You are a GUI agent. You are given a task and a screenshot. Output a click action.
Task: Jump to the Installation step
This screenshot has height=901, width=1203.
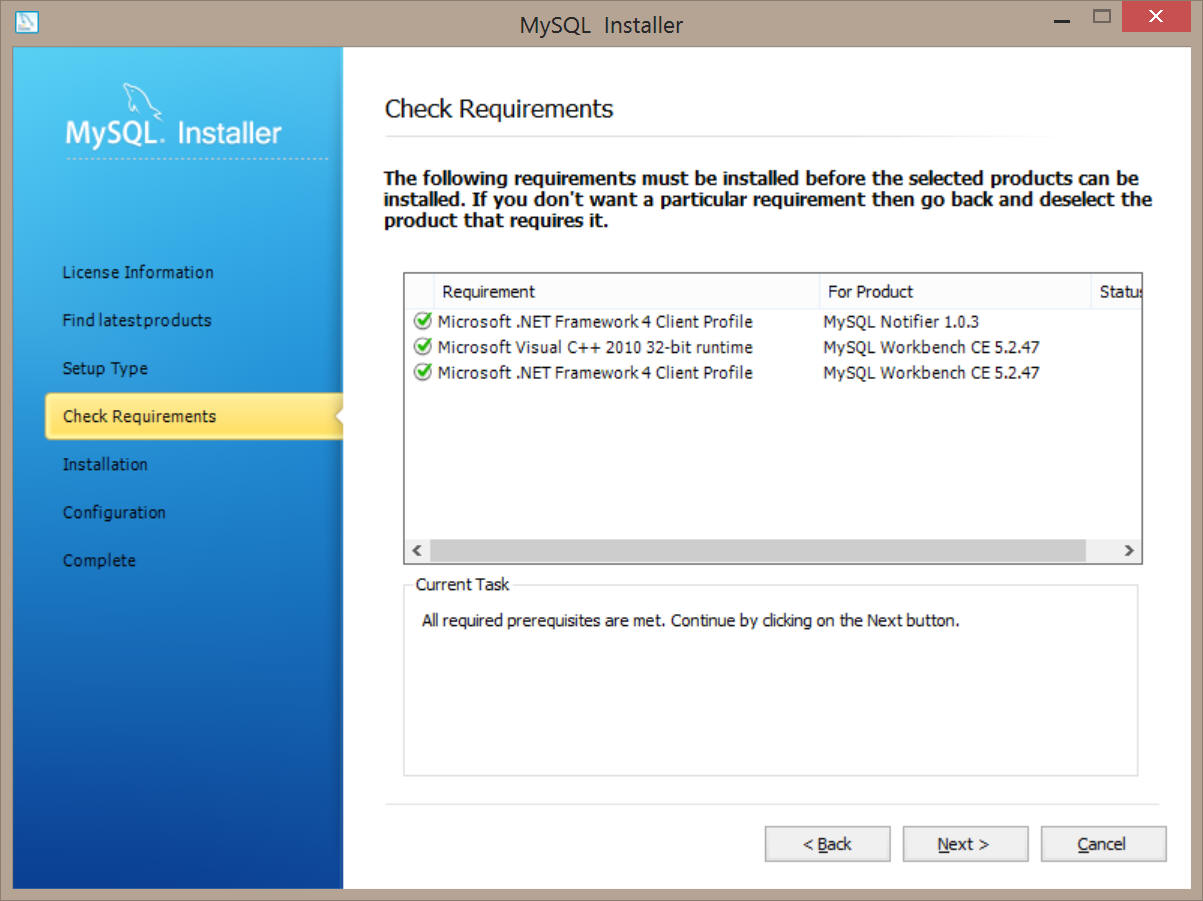(105, 464)
